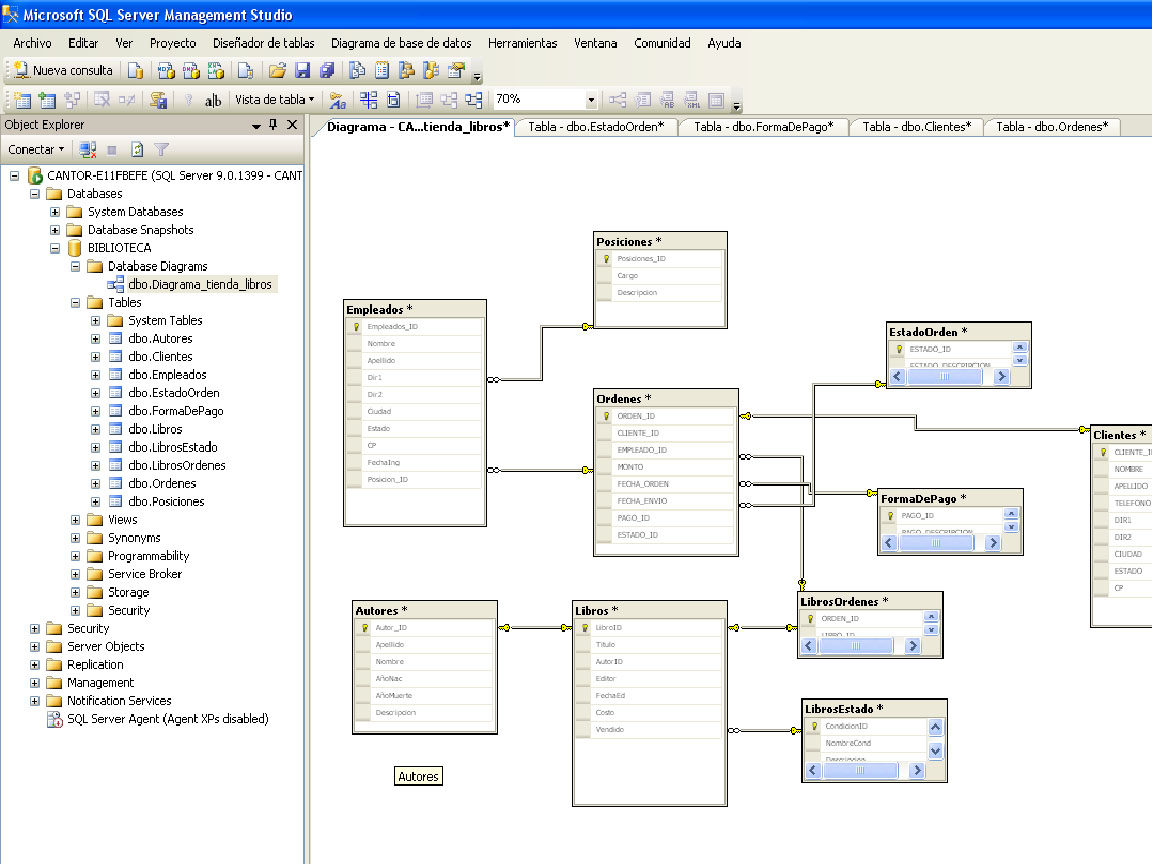Click the Arrange Tables layout icon
Screen dimensions: 1152x864
point(473,99)
